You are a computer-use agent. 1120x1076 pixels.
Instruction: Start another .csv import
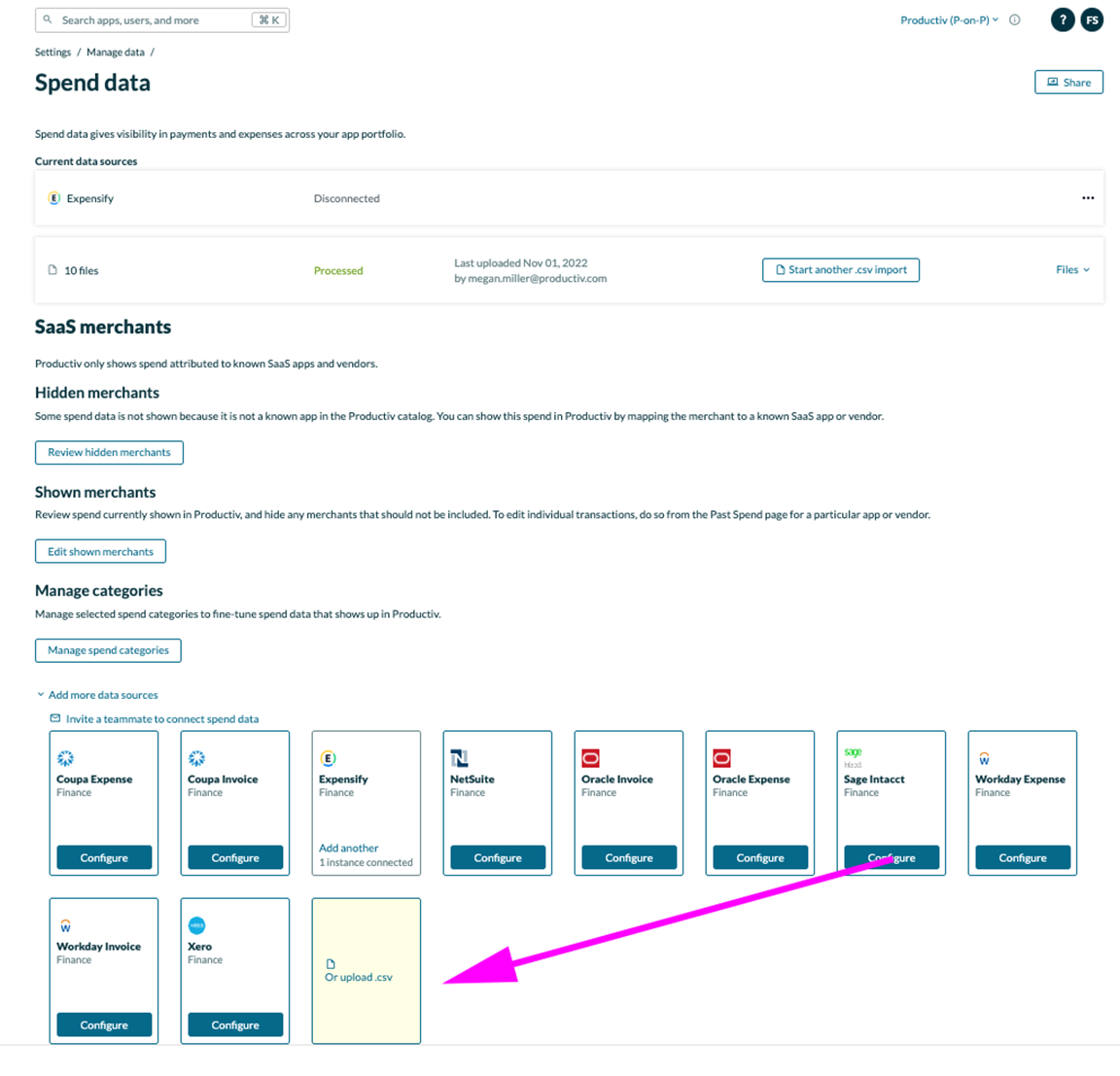click(x=840, y=270)
